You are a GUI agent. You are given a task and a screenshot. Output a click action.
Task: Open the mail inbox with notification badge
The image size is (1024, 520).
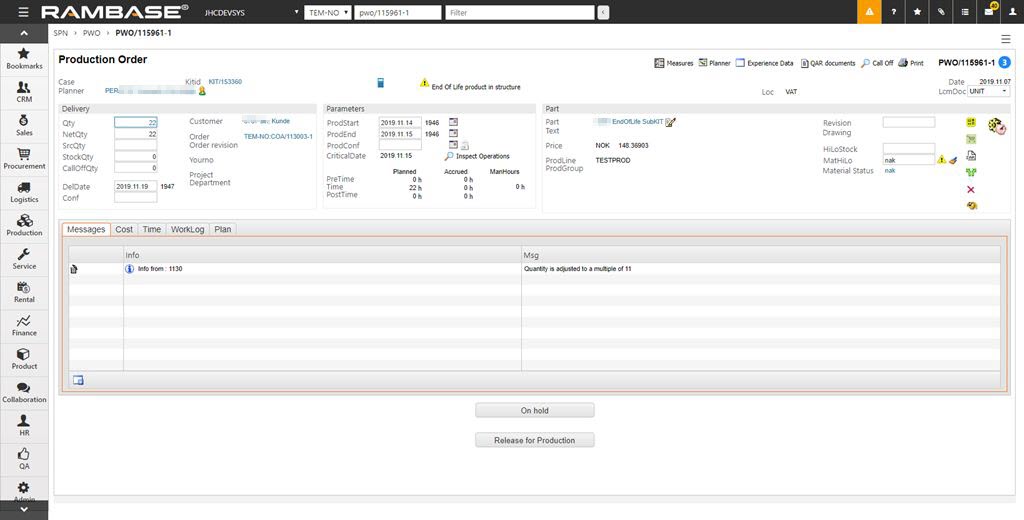(x=988, y=12)
